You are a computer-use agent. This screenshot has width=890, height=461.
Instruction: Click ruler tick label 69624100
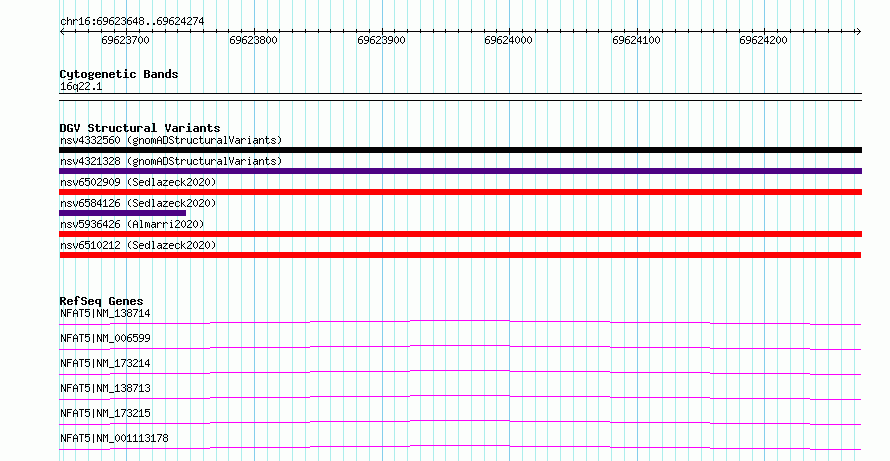click(636, 40)
